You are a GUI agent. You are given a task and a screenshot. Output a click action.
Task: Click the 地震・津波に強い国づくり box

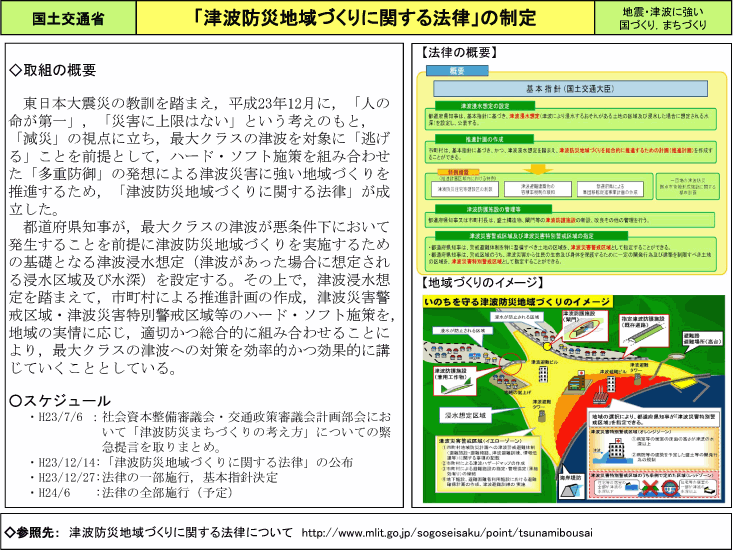point(663,18)
